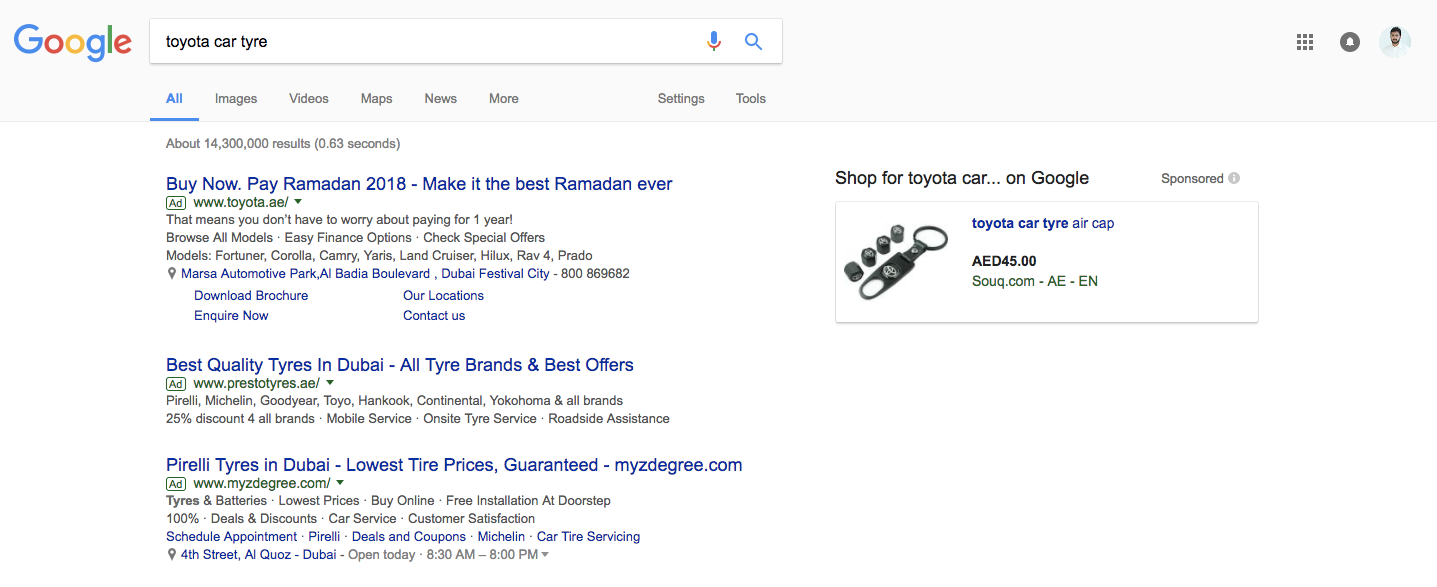Open the notifications bell icon

[1350, 42]
